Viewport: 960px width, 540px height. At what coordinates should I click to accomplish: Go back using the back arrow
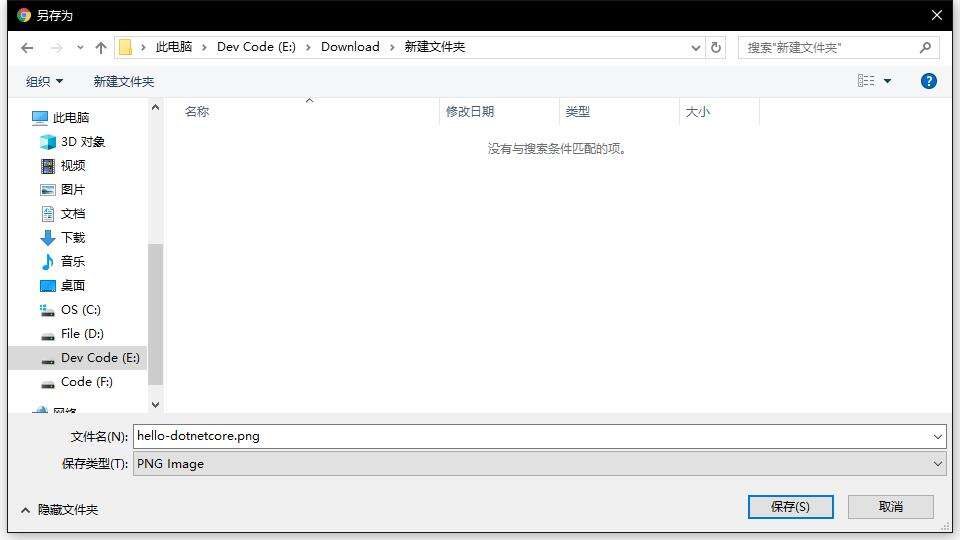click(x=27, y=48)
